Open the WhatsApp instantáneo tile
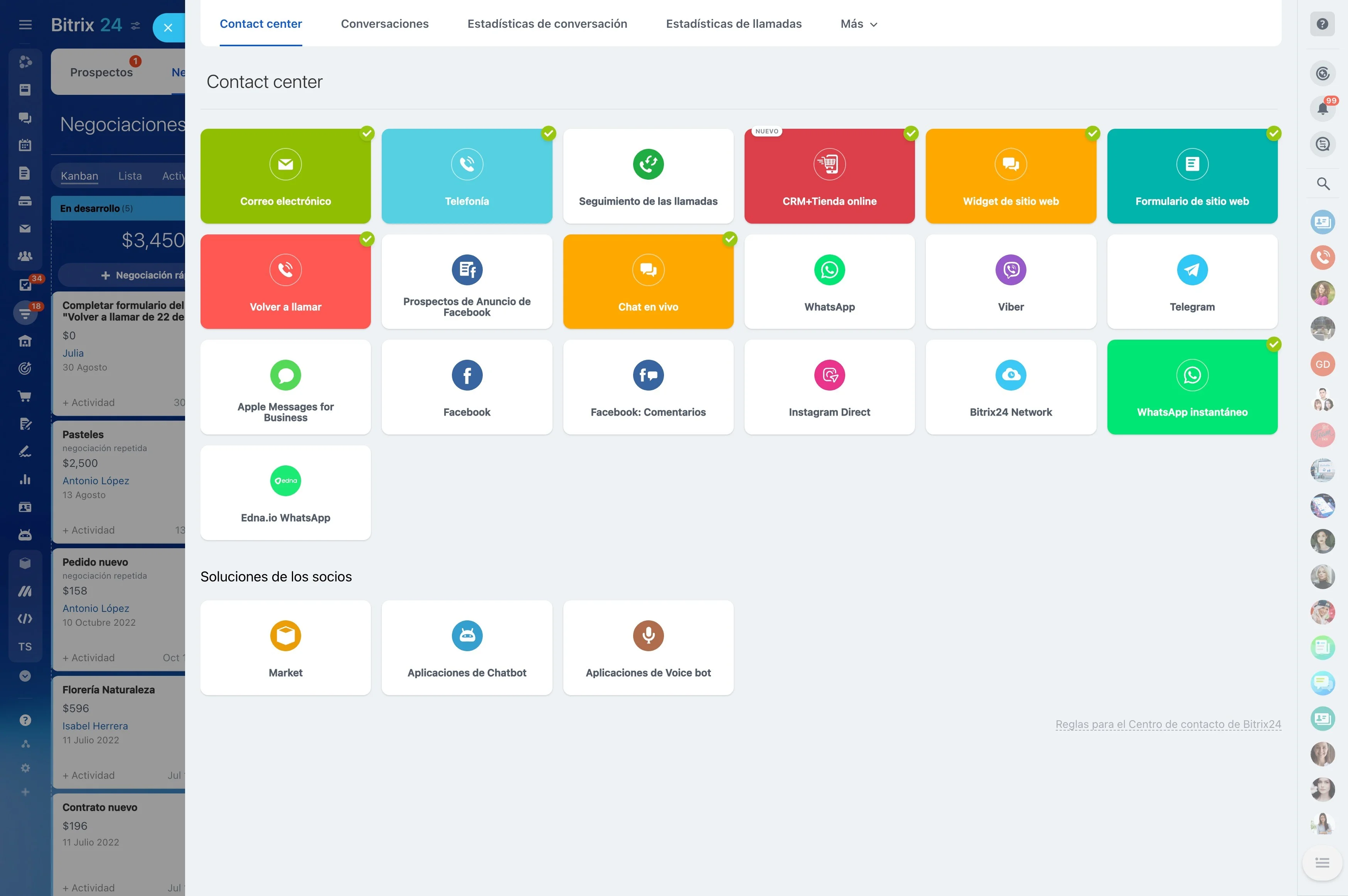Image resolution: width=1348 pixels, height=896 pixels. point(1192,387)
